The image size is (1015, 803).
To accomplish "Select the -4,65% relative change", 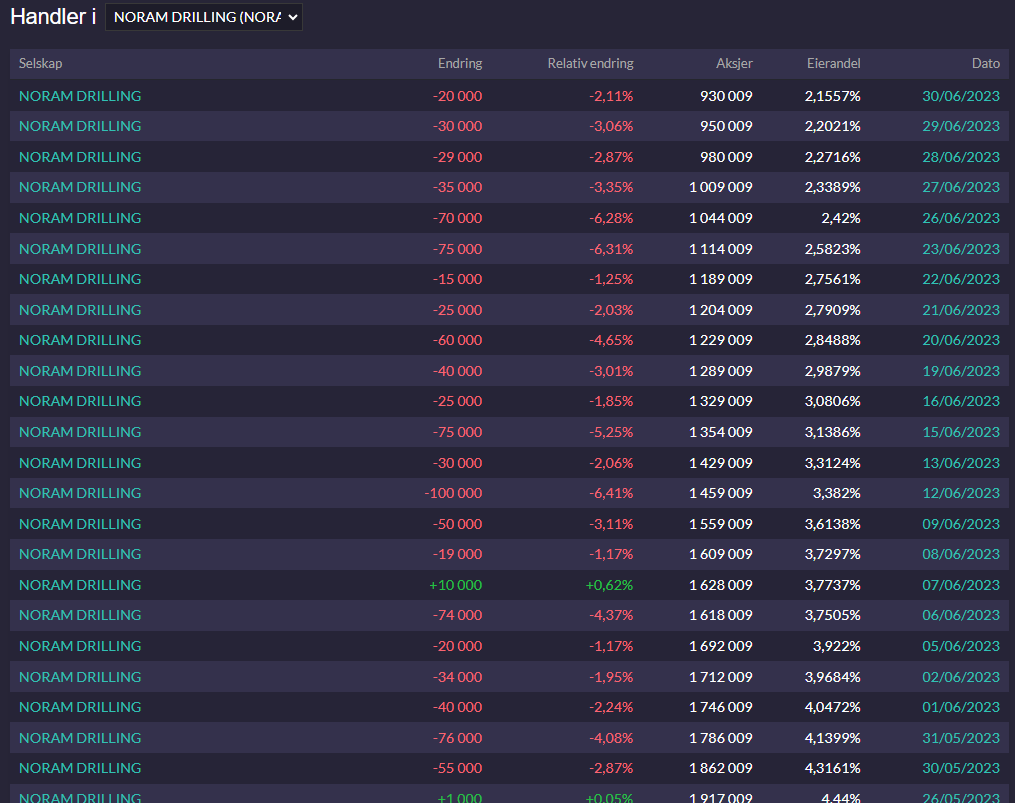I will coord(611,341).
